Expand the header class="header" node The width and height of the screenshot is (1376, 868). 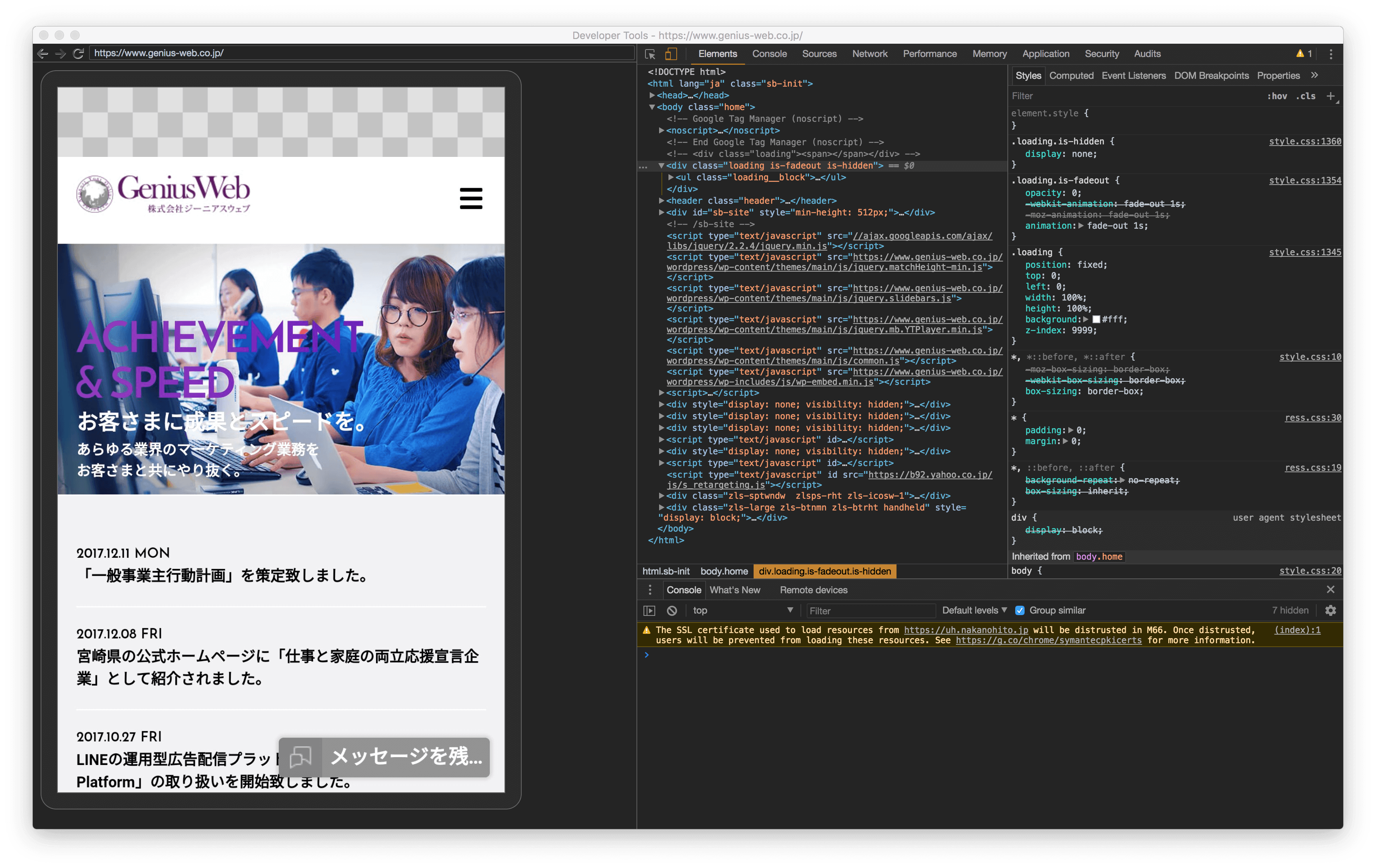[661, 201]
